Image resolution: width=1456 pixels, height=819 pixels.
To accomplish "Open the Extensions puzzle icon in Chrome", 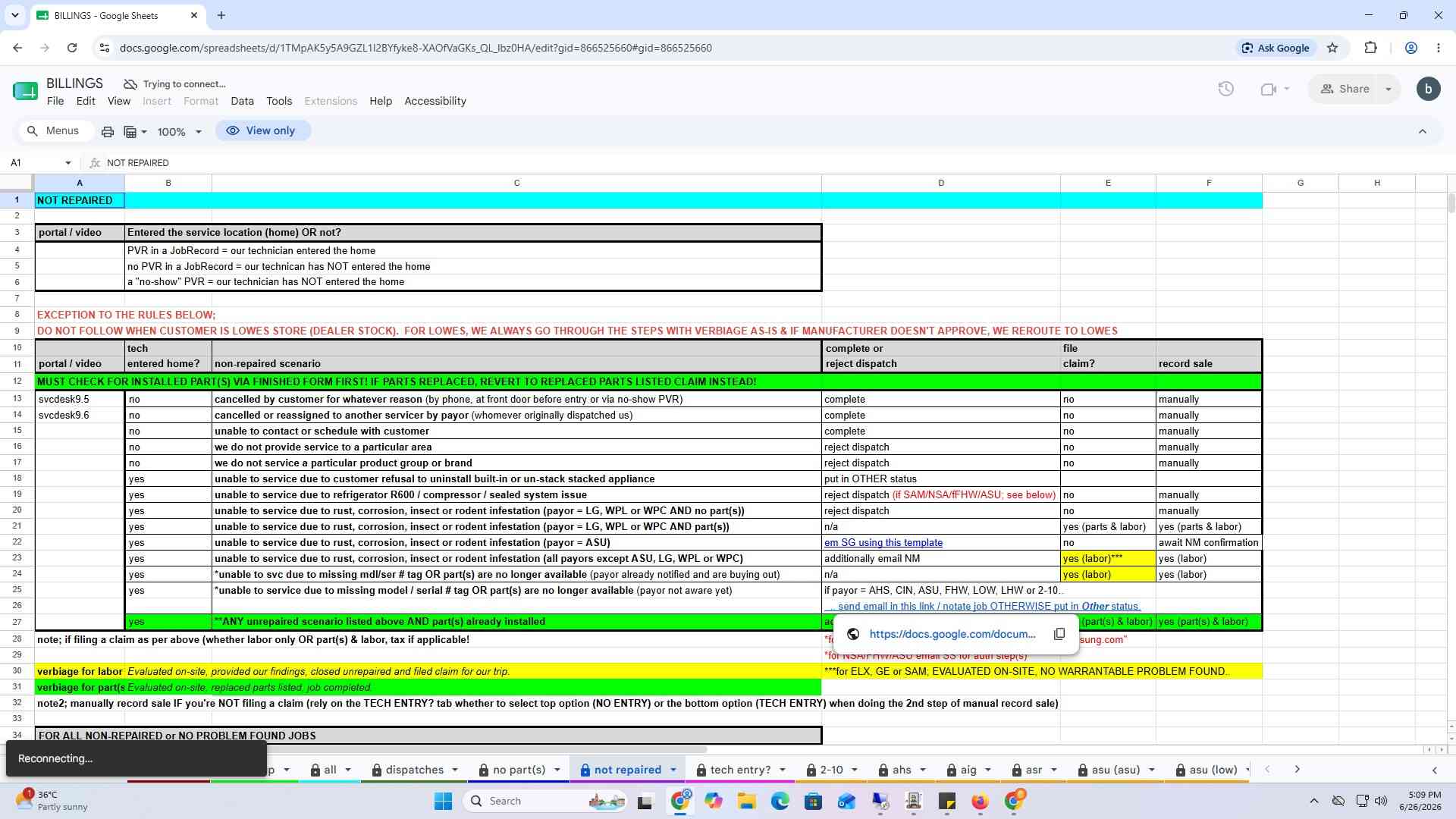I will 1370,48.
